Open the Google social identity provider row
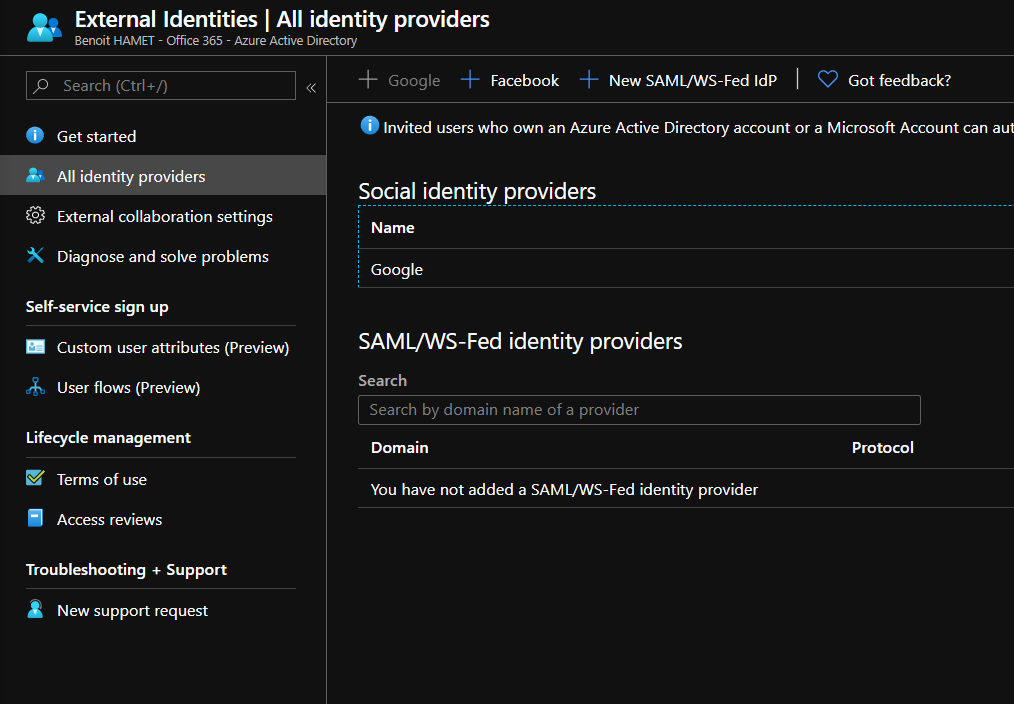 [x=397, y=269]
